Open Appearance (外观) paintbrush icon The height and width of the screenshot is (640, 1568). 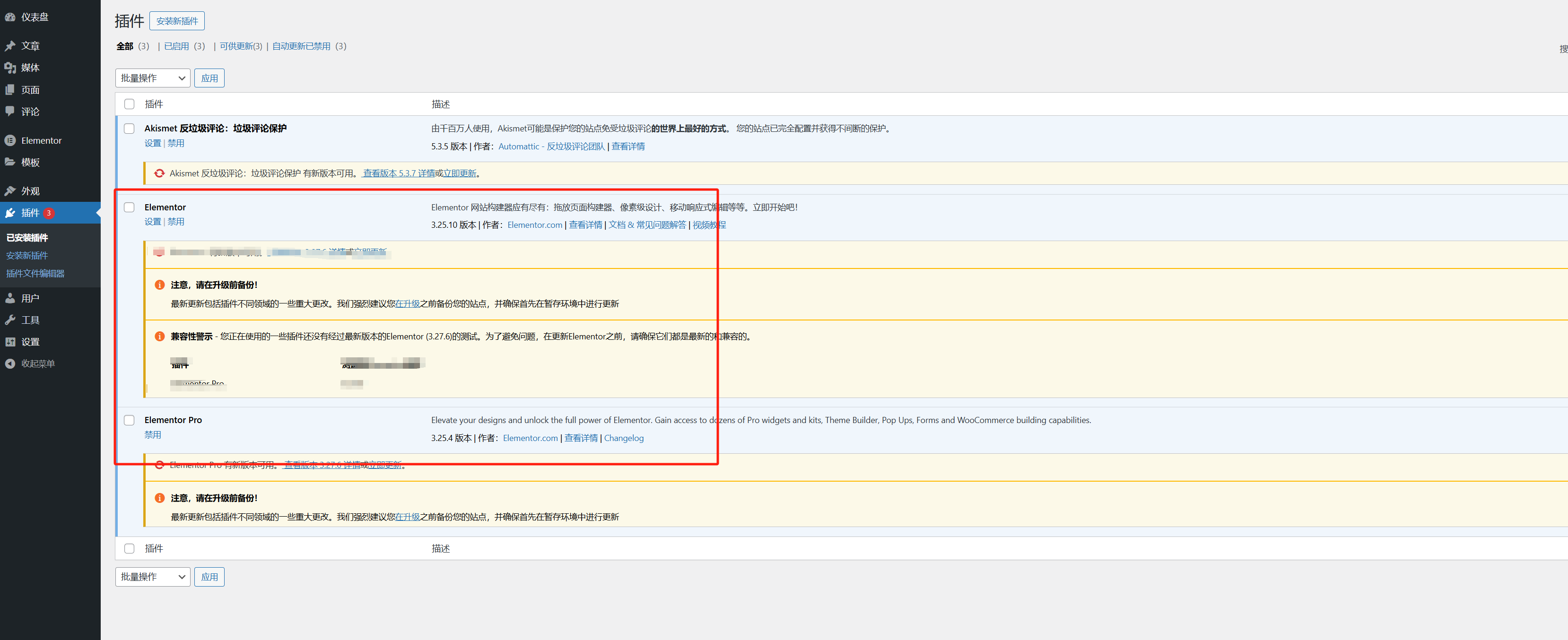click(10, 191)
